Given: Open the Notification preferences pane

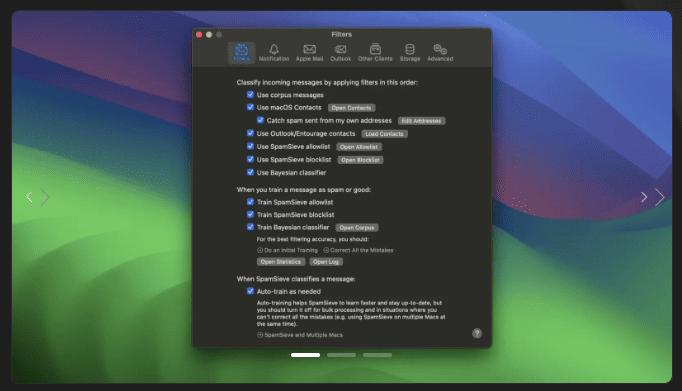Looking at the screenshot, I should click(274, 53).
